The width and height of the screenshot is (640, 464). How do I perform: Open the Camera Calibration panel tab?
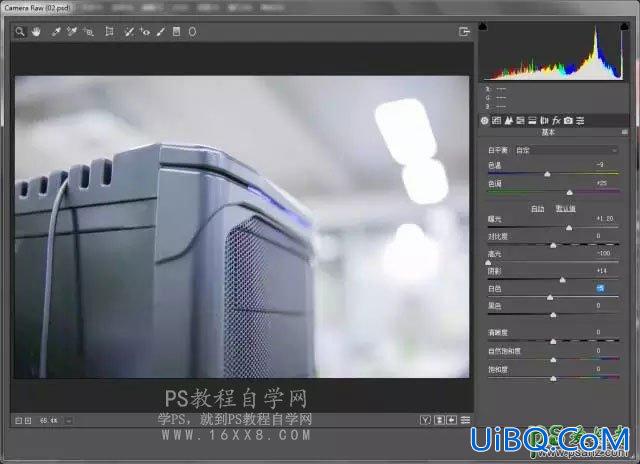click(x=568, y=121)
